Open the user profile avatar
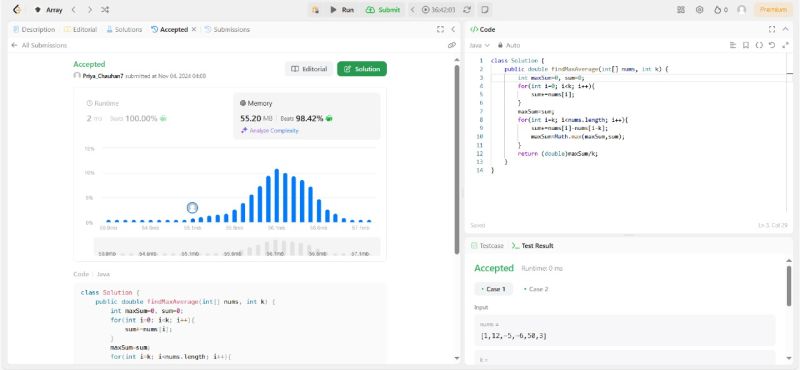 click(741, 10)
